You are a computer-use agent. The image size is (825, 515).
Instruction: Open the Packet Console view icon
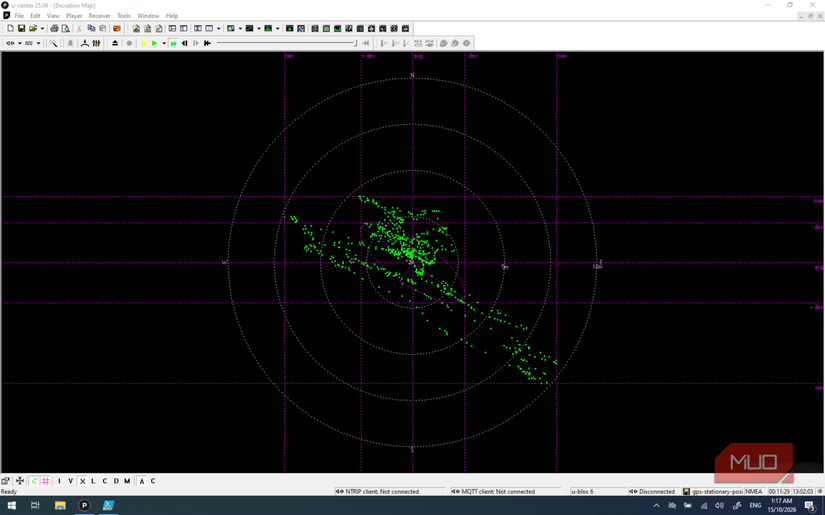click(136, 28)
